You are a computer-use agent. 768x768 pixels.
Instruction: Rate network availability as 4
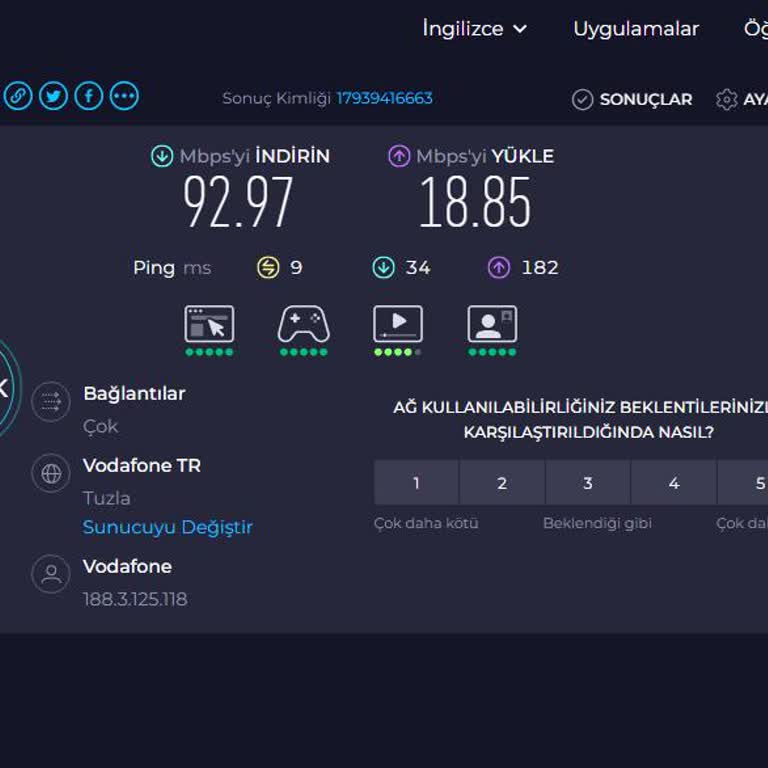point(674,482)
